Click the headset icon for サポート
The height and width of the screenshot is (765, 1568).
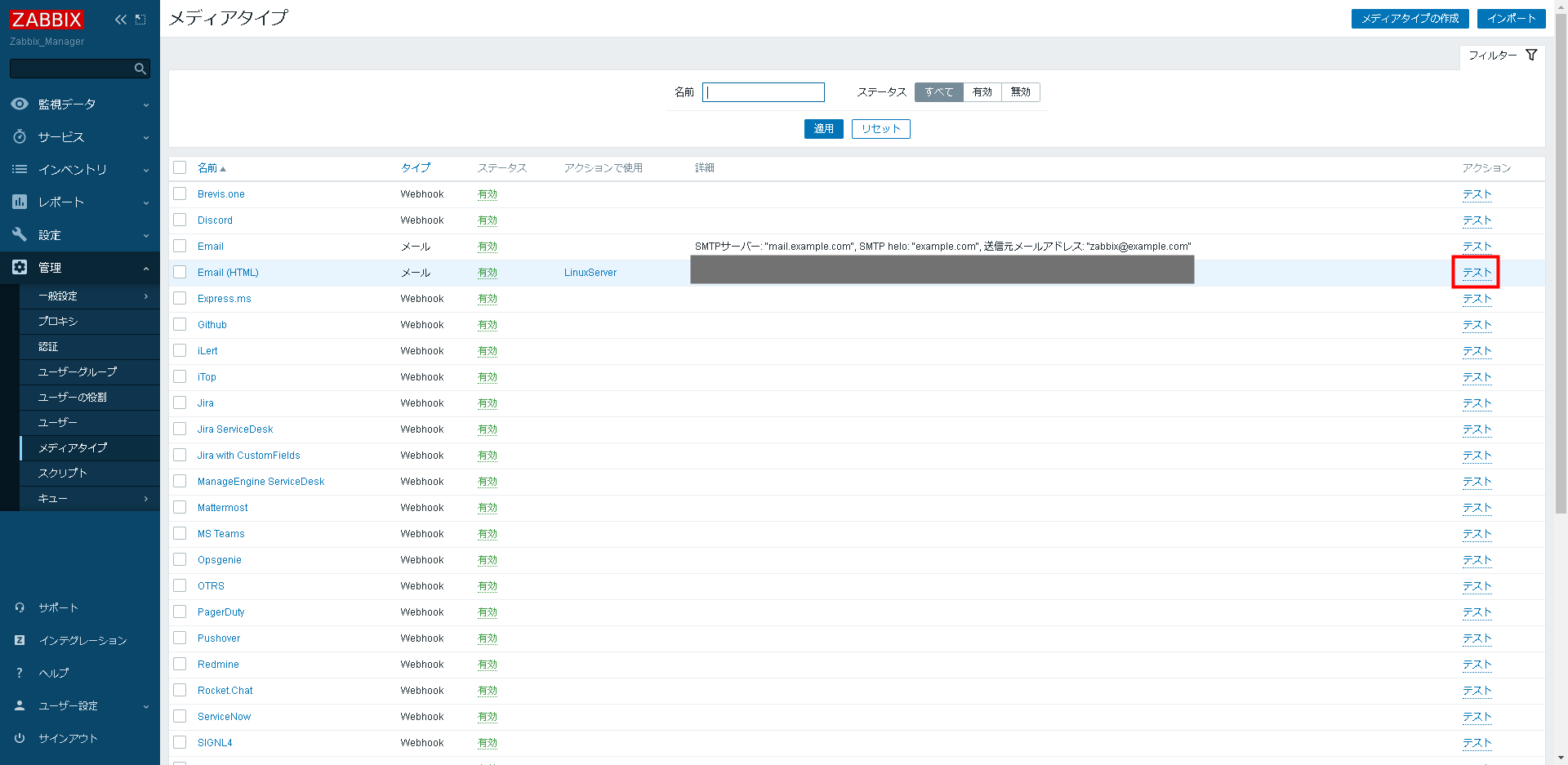[20, 607]
